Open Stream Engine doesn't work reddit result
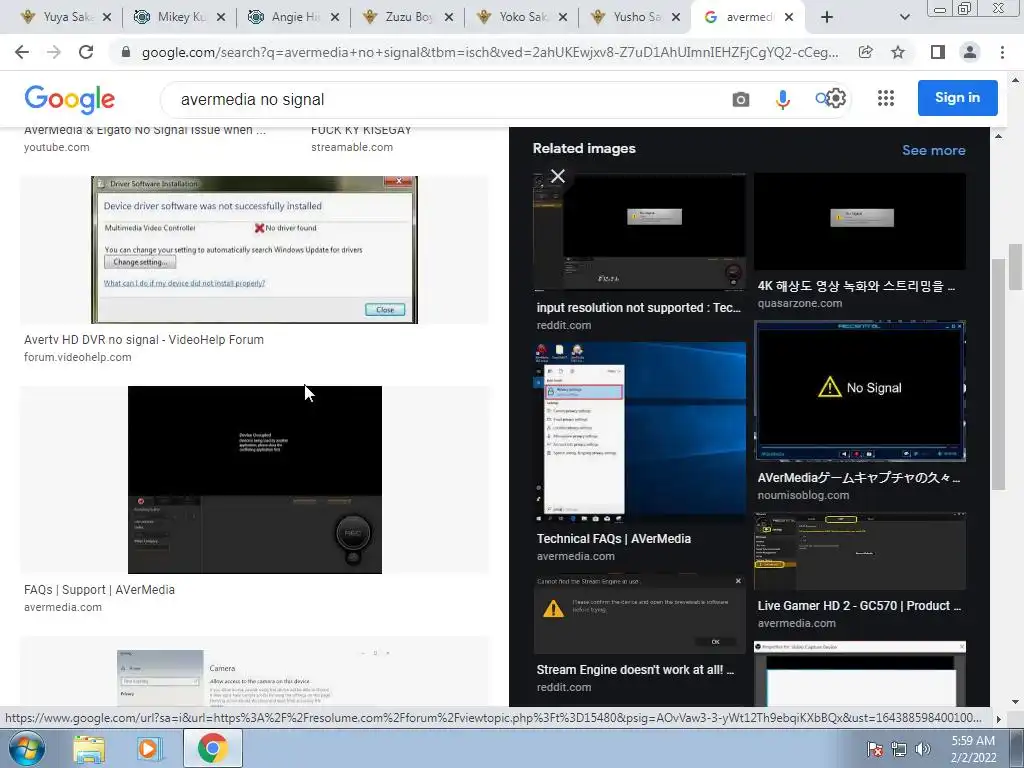Image resolution: width=1024 pixels, height=768 pixels. (635, 669)
